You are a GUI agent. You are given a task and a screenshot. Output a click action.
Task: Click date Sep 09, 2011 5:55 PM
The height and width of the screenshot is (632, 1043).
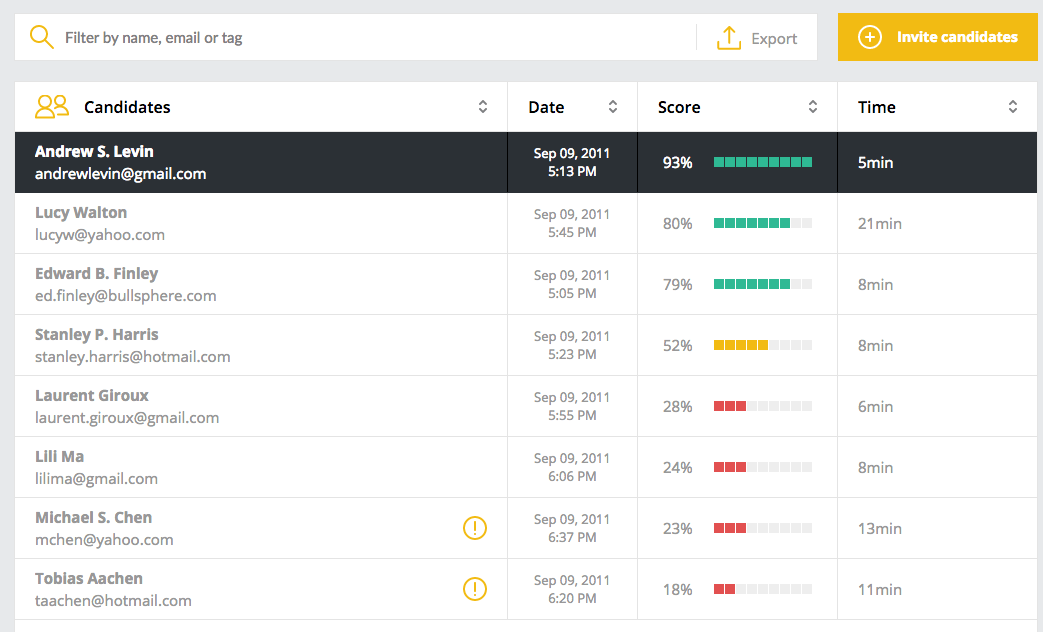coord(572,406)
